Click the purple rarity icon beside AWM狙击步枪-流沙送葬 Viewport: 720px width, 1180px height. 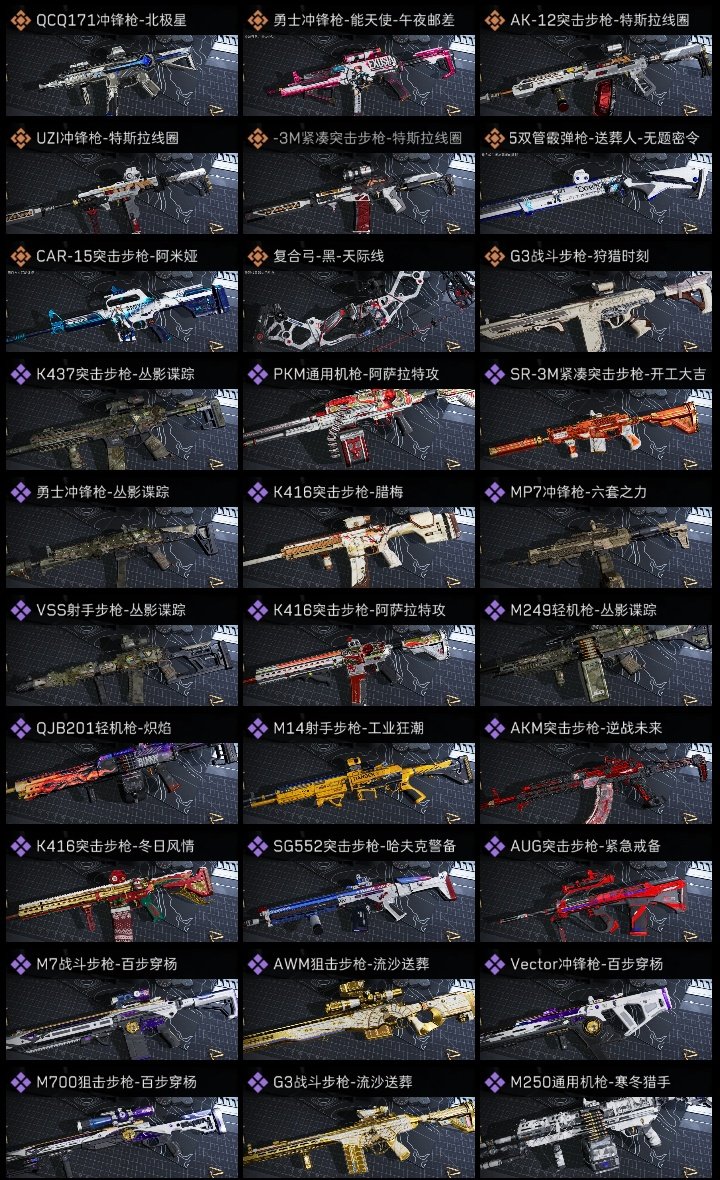257,964
